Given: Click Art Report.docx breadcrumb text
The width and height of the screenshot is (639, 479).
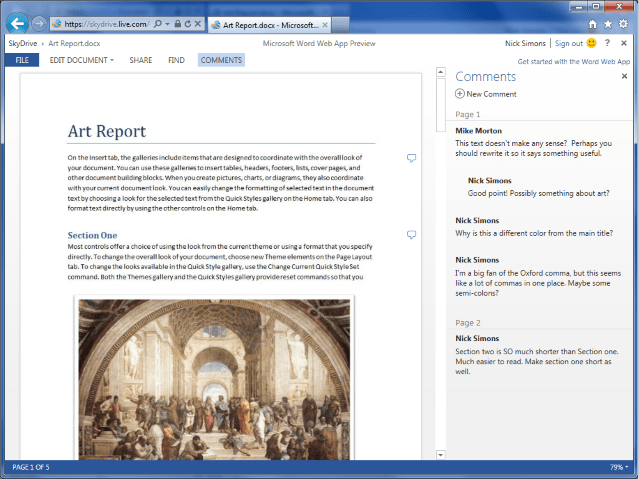Looking at the screenshot, I should (74, 43).
